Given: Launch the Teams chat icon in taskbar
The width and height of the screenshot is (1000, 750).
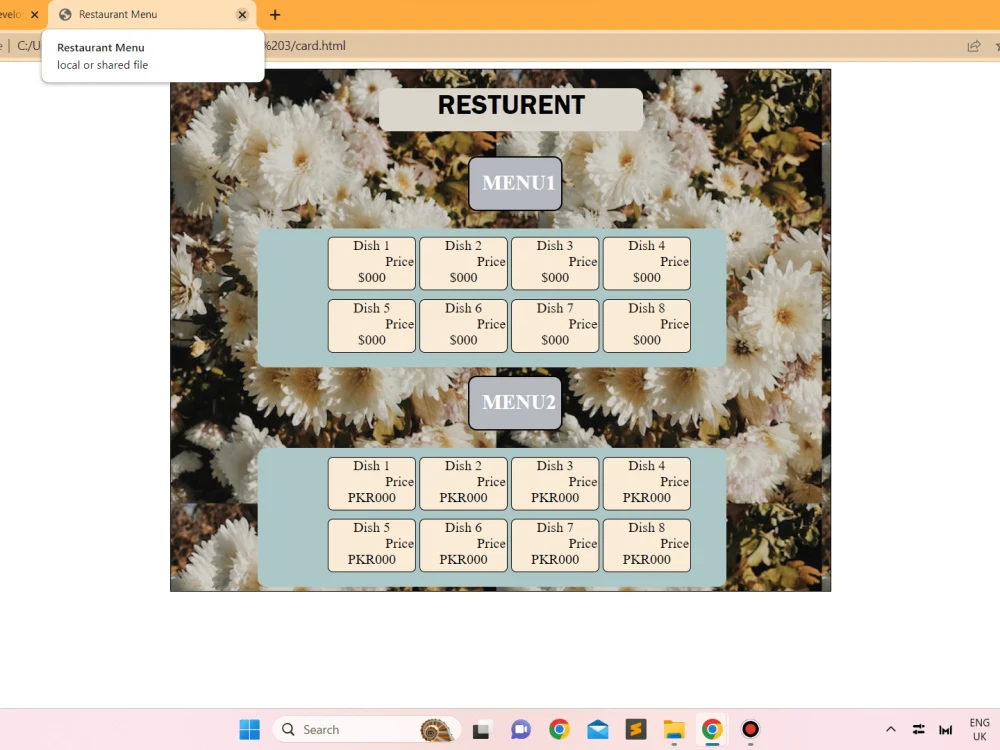Looking at the screenshot, I should click(520, 729).
